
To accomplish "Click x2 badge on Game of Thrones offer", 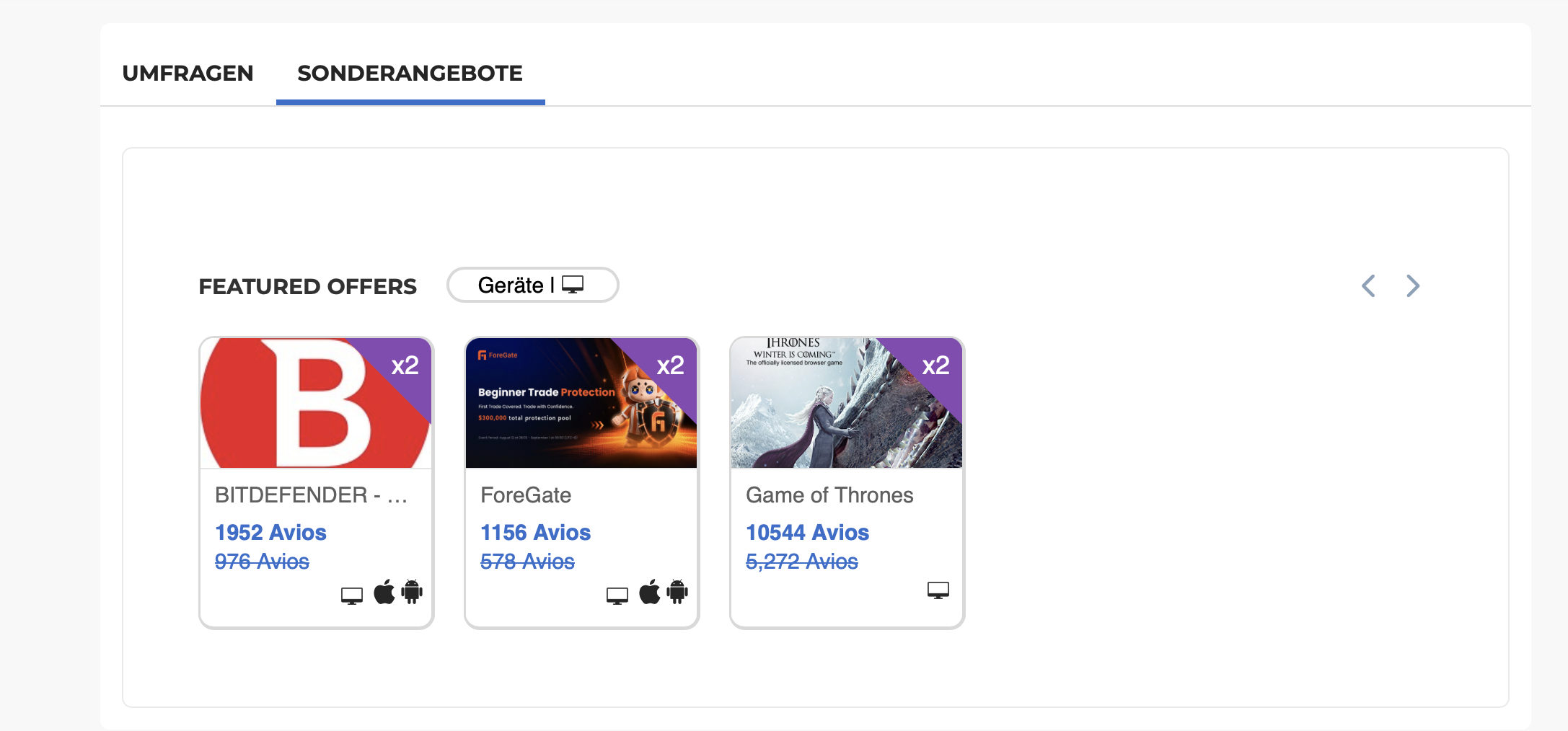I will (x=936, y=365).
